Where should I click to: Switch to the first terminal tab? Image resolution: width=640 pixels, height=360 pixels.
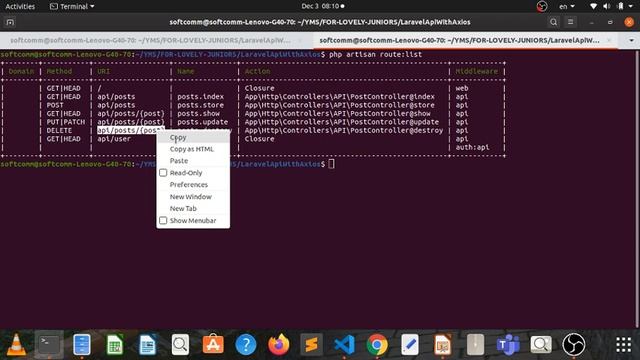156,40
